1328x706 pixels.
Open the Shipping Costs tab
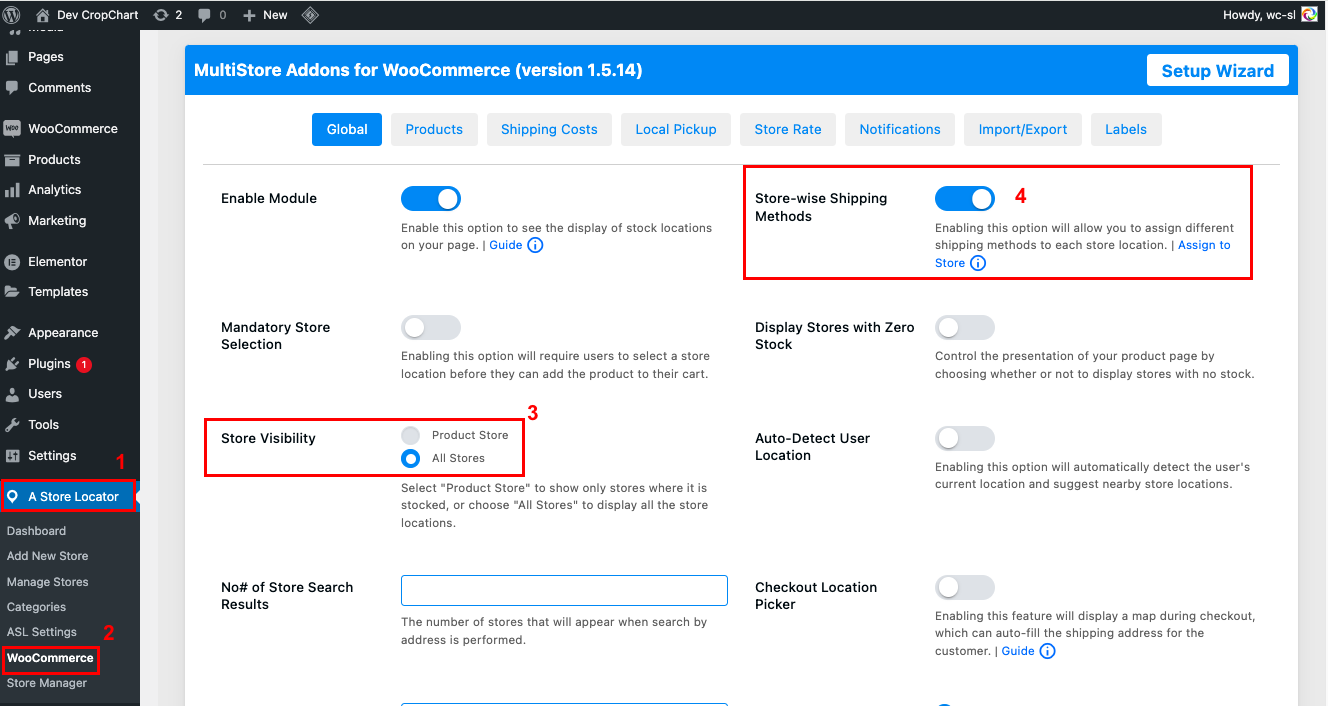[549, 129]
